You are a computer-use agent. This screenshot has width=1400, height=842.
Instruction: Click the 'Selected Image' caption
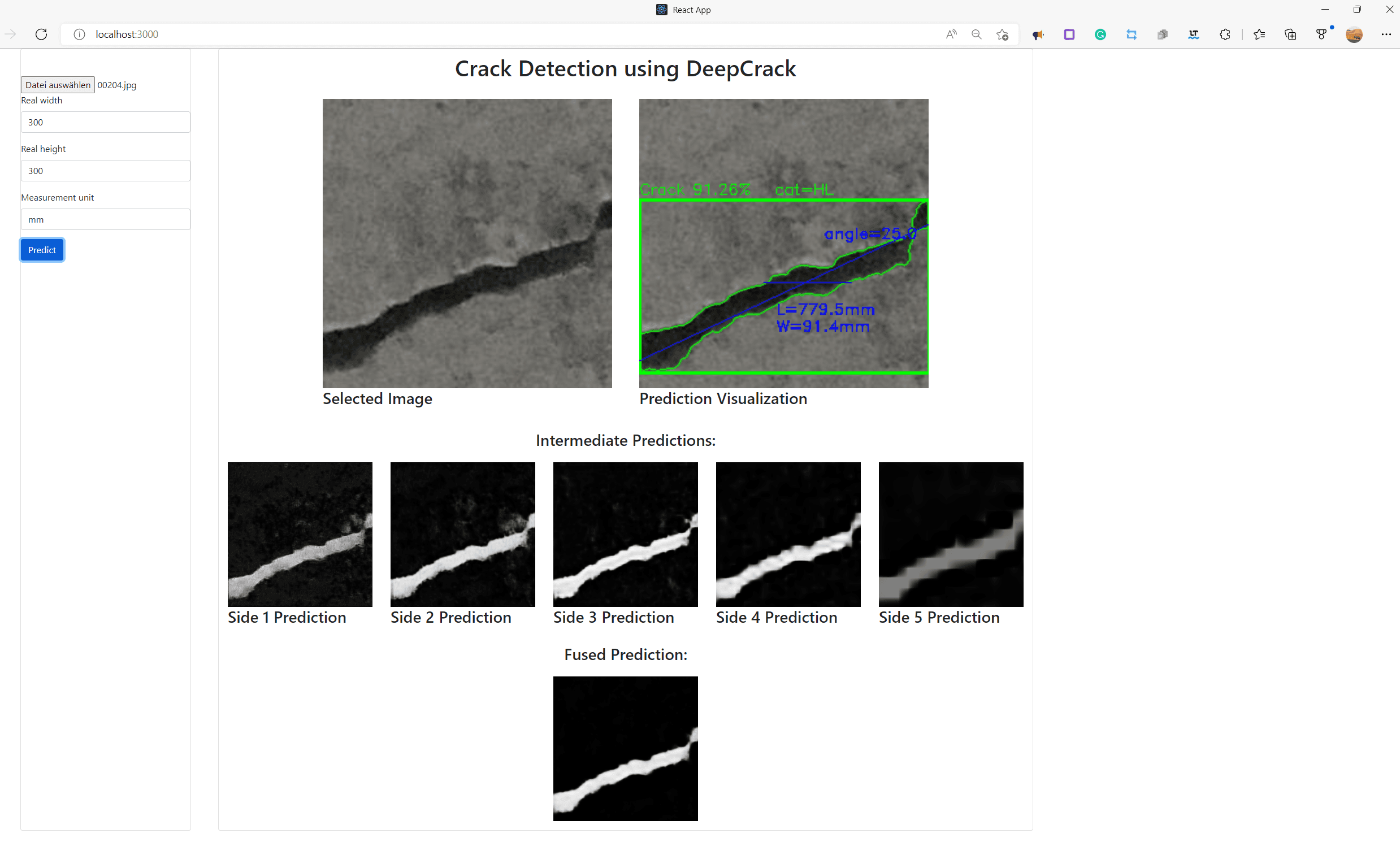click(x=378, y=399)
